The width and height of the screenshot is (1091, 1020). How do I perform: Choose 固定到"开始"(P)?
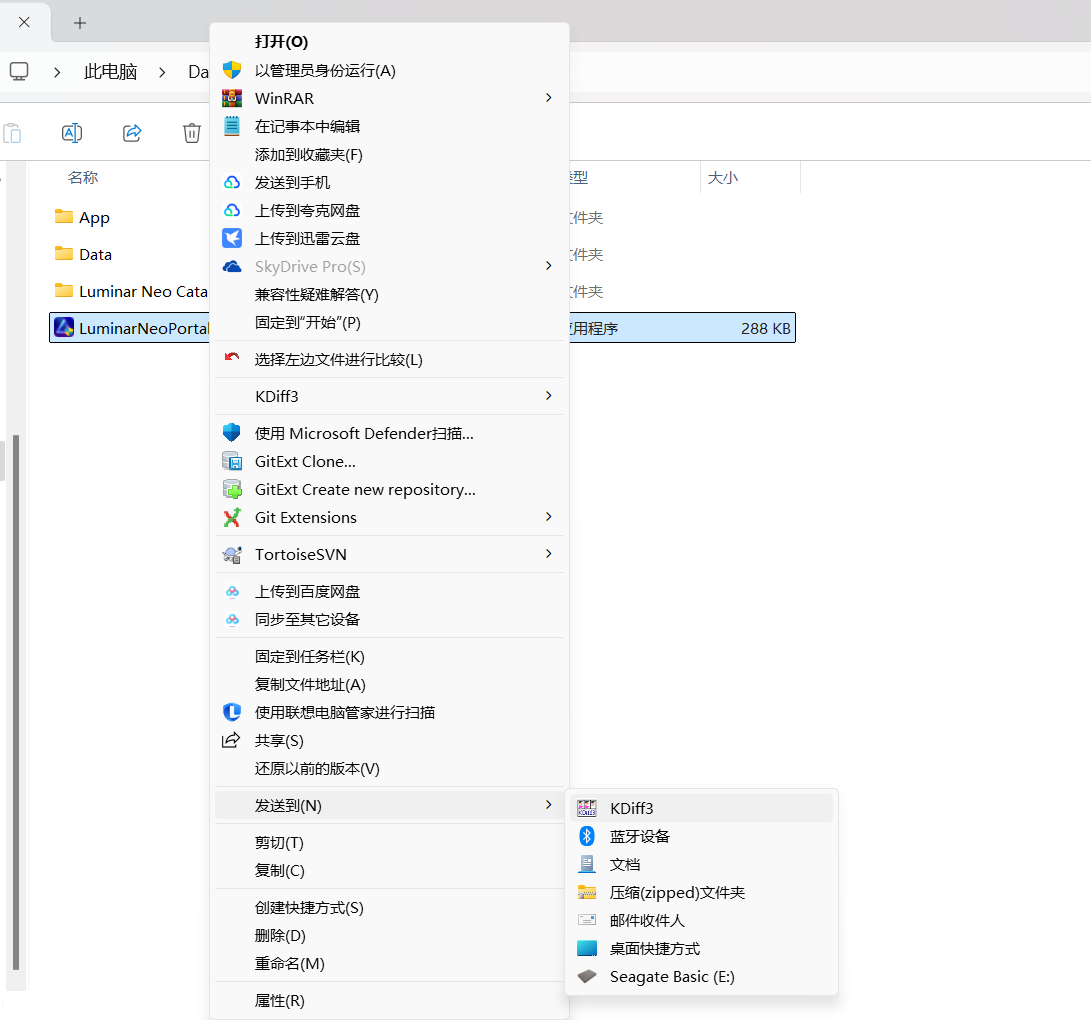[x=389, y=322]
